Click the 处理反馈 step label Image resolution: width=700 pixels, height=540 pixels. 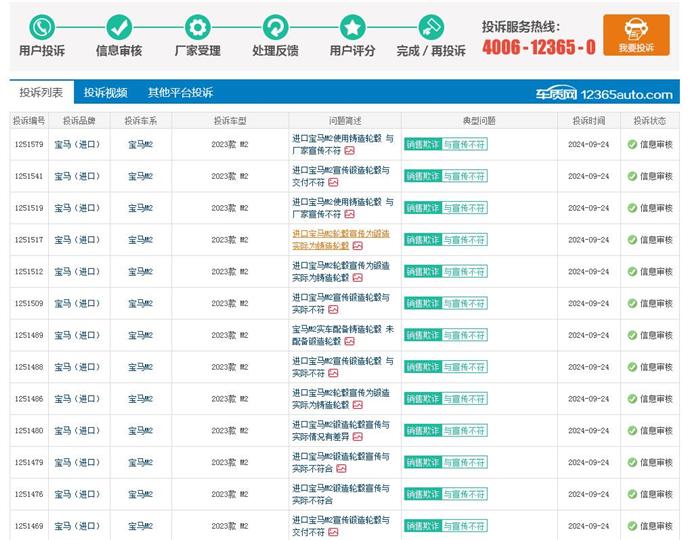pos(275,50)
